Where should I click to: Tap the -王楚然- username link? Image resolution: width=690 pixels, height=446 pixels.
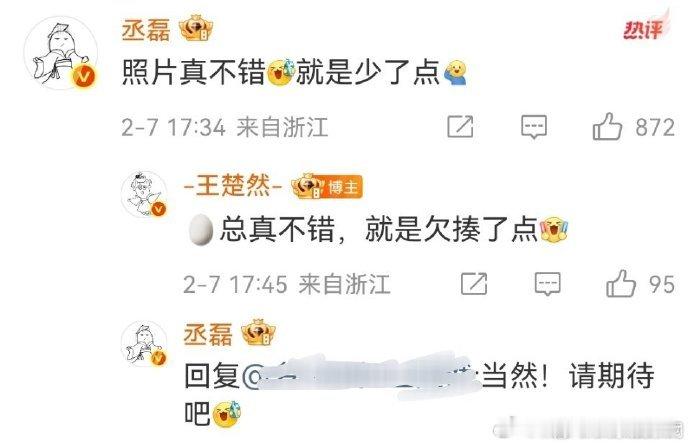point(233,185)
